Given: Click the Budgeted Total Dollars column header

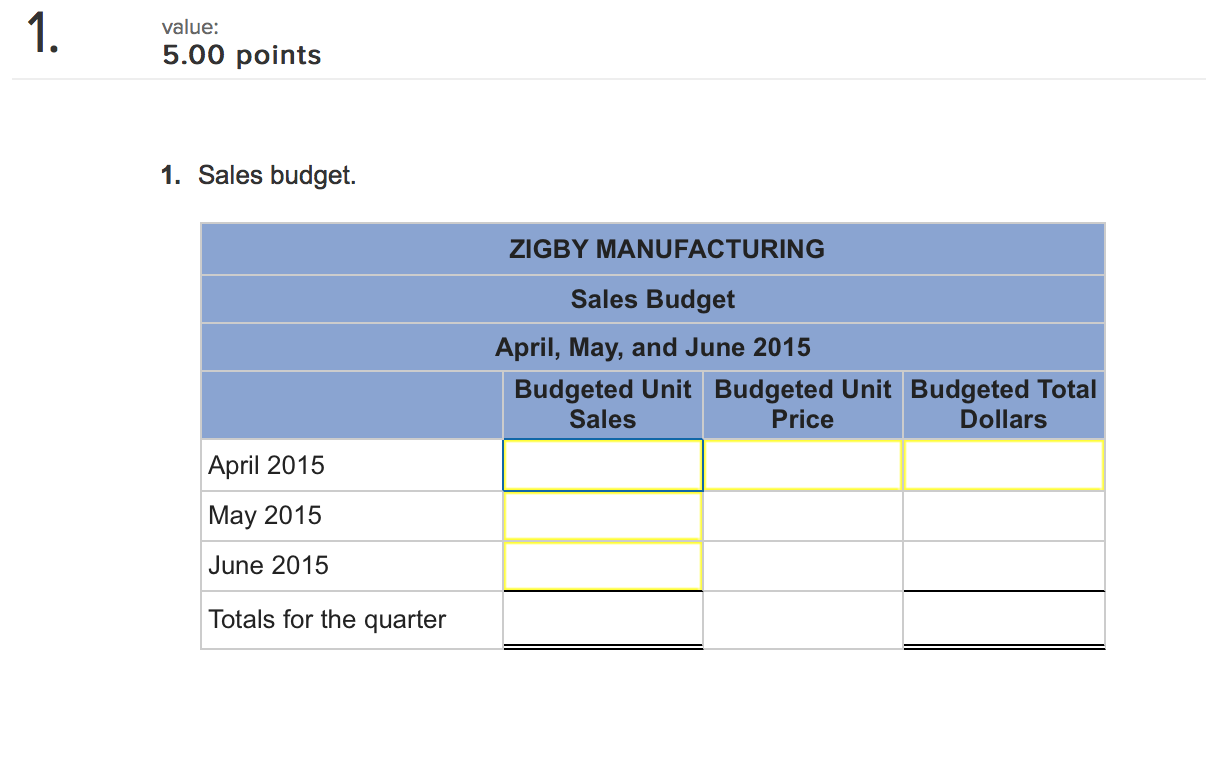Looking at the screenshot, I should 1003,404.
